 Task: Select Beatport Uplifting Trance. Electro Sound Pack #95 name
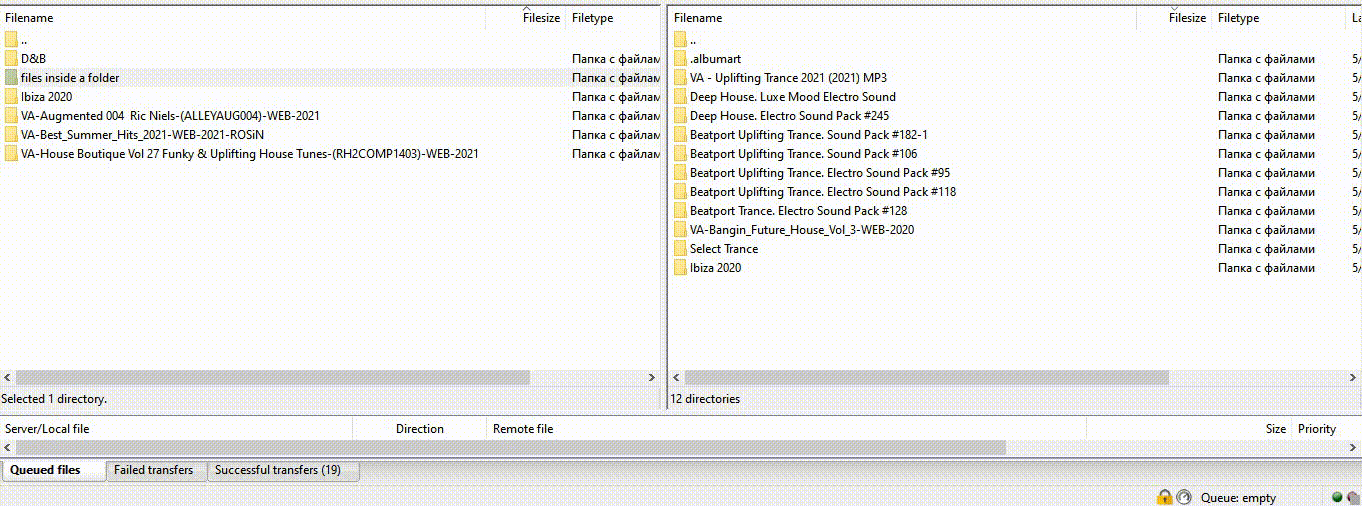click(820, 173)
